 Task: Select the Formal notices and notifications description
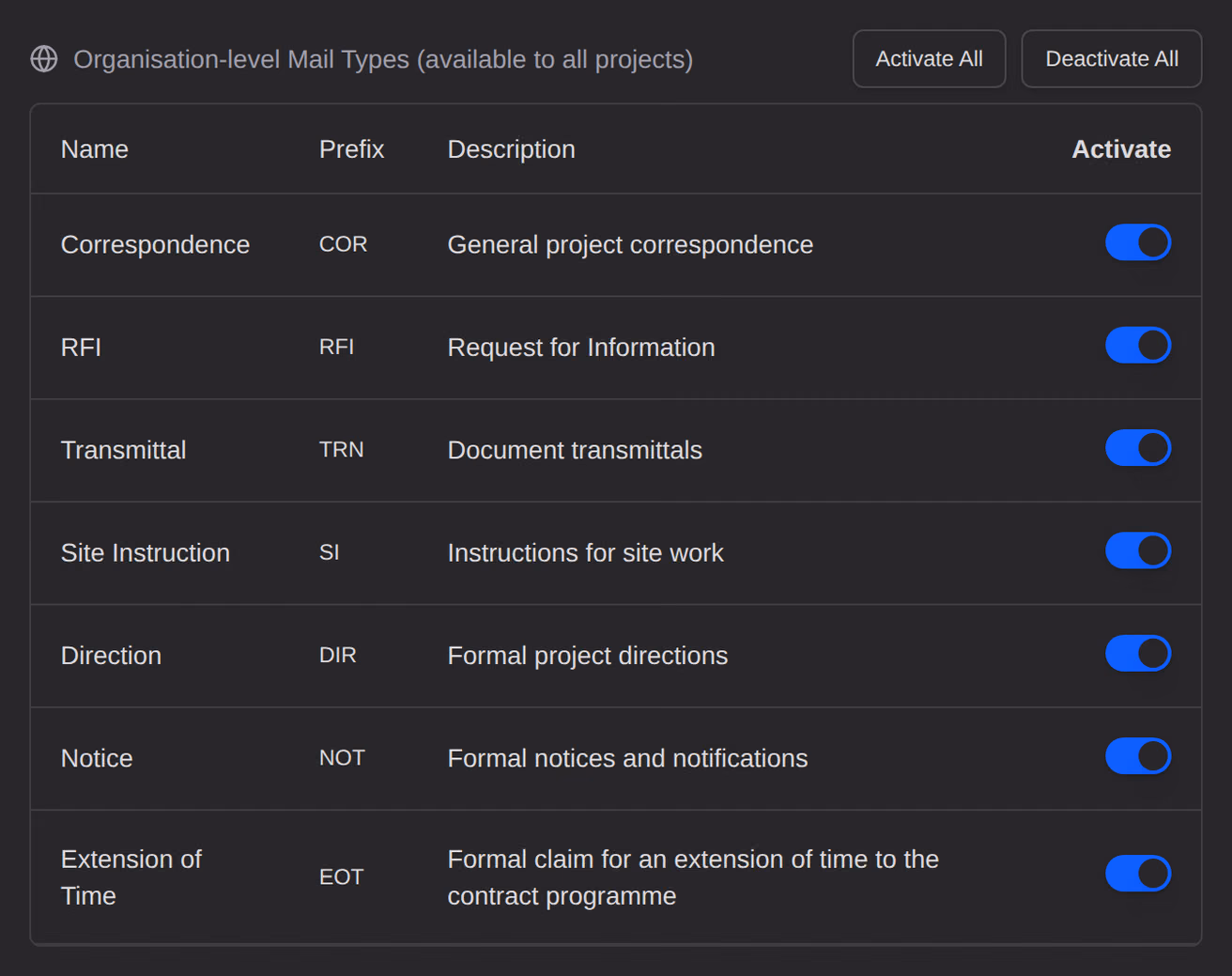point(627,758)
